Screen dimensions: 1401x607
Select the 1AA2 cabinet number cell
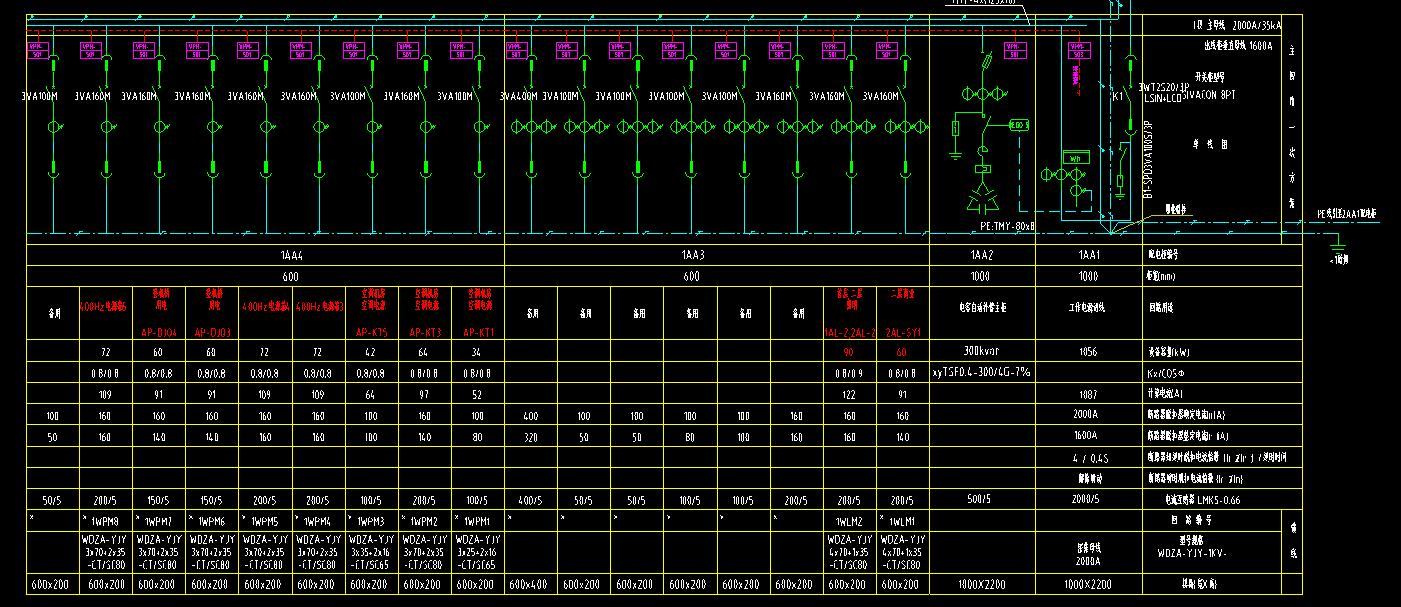point(981,256)
